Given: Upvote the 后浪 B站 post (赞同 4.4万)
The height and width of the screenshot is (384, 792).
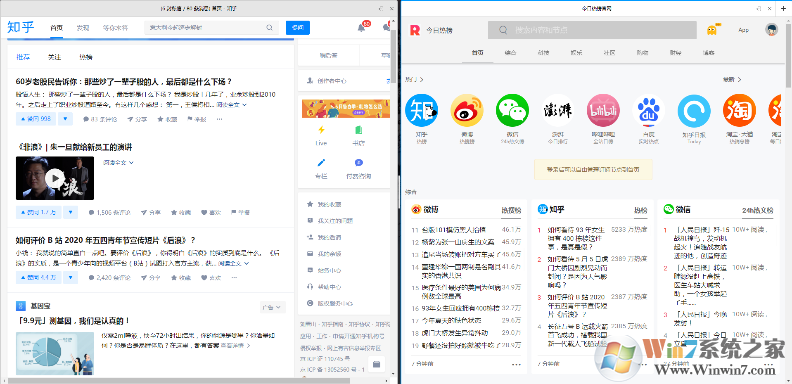Looking at the screenshot, I should 39,277.
